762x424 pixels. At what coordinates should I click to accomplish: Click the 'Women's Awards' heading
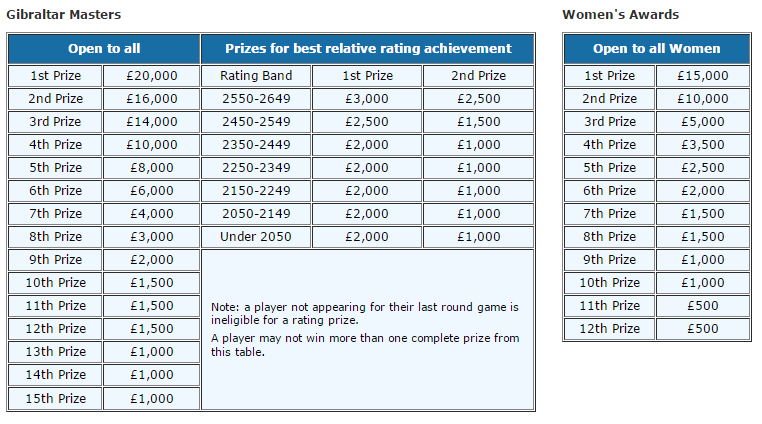(620, 14)
